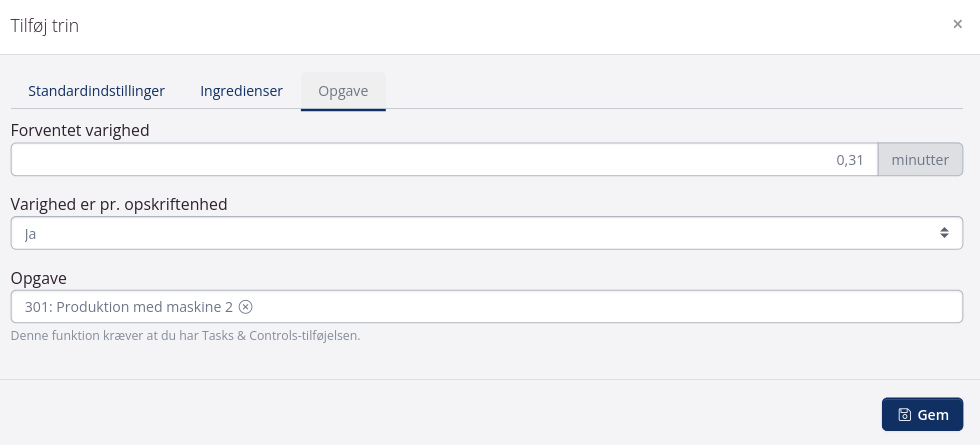Remove the 301 Produktion med maskine 2 selection
Viewport: 980px width, 445px height.
pyautogui.click(x=246, y=307)
